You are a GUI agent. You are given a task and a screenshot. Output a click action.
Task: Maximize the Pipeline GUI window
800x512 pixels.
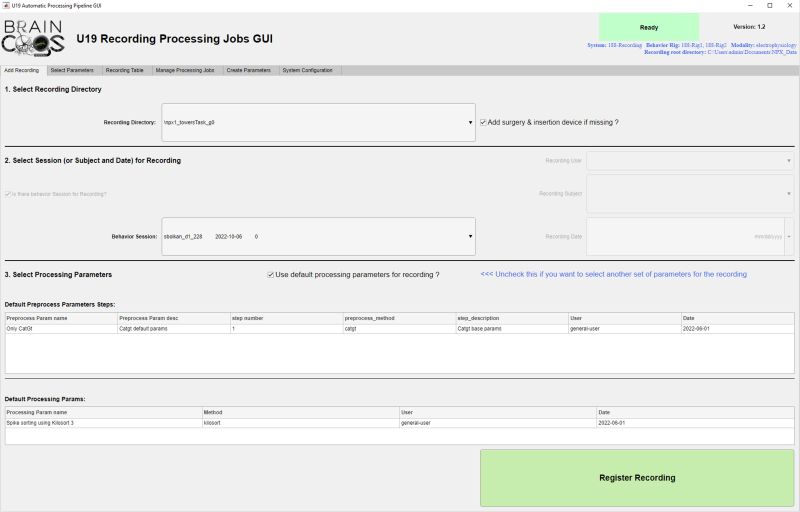pyautogui.click(x=769, y=6)
